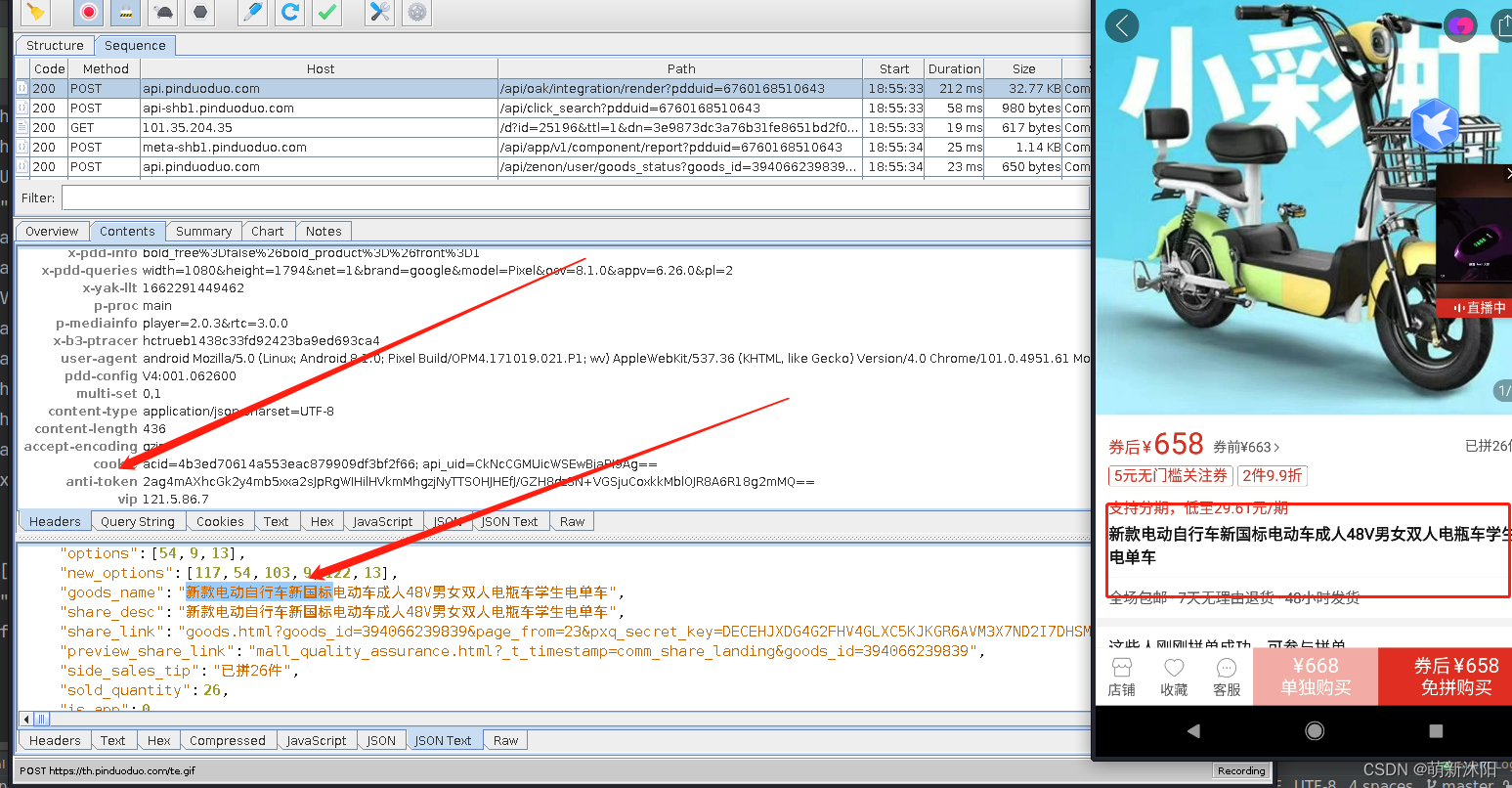Open the Summary tab

203,232
